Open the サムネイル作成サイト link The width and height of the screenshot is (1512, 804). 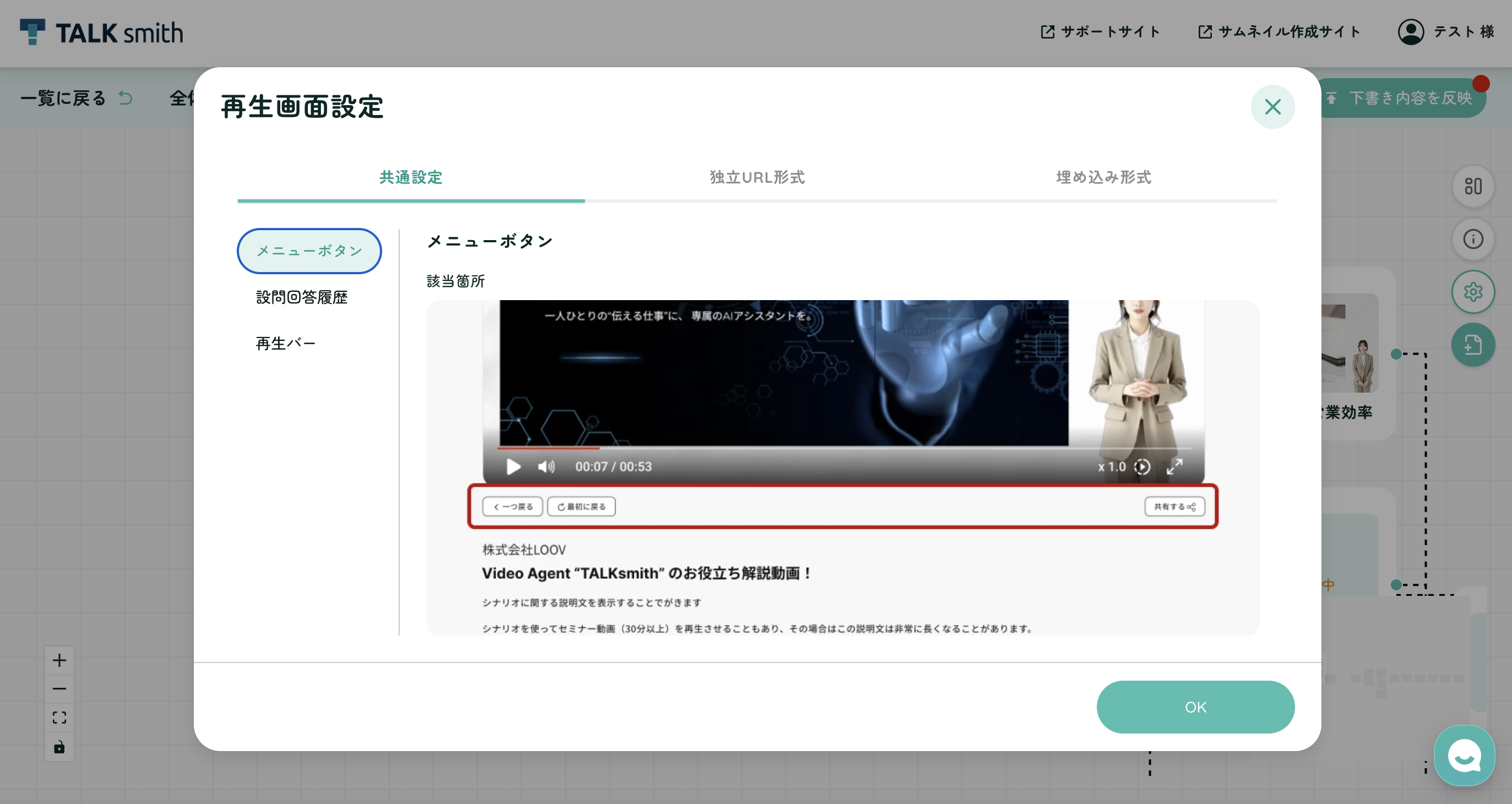click(1279, 32)
